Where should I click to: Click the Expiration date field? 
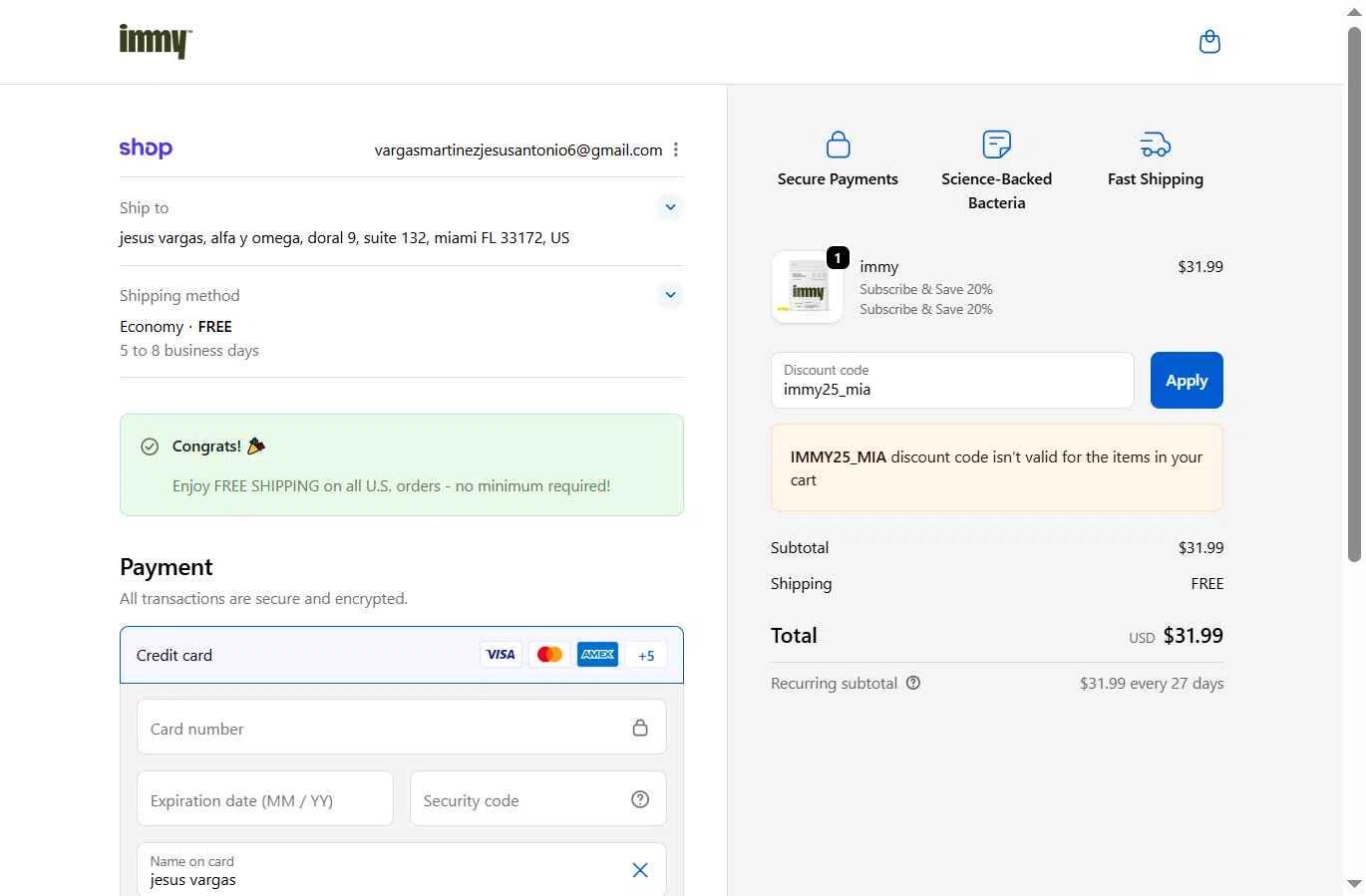tap(265, 799)
